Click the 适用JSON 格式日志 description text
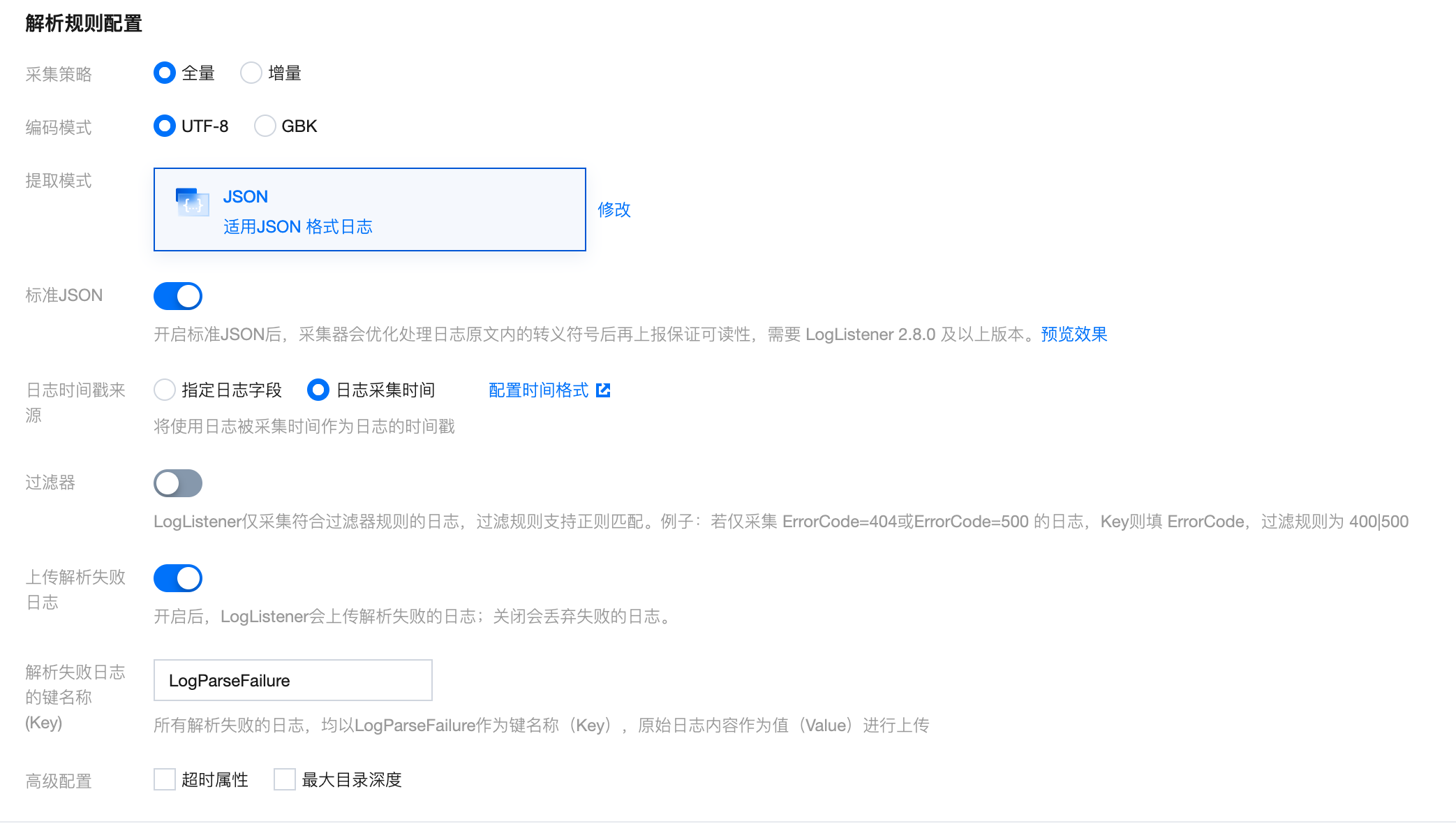1456x824 pixels. 297,227
